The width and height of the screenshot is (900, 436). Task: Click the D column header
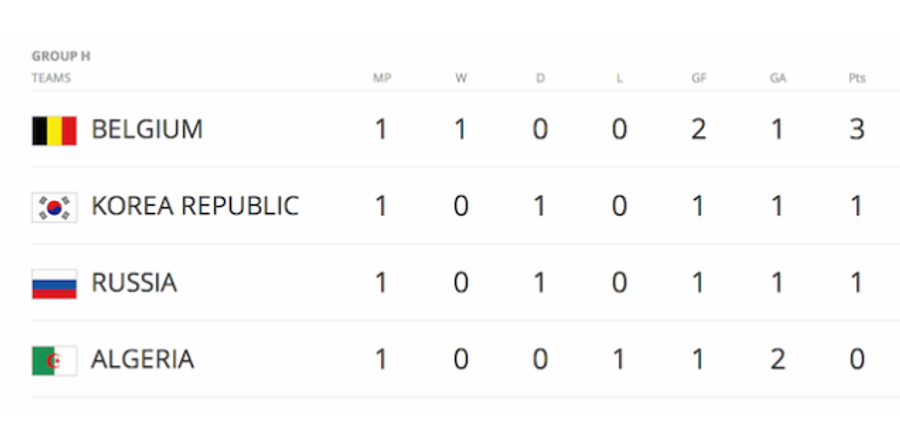[x=540, y=78]
